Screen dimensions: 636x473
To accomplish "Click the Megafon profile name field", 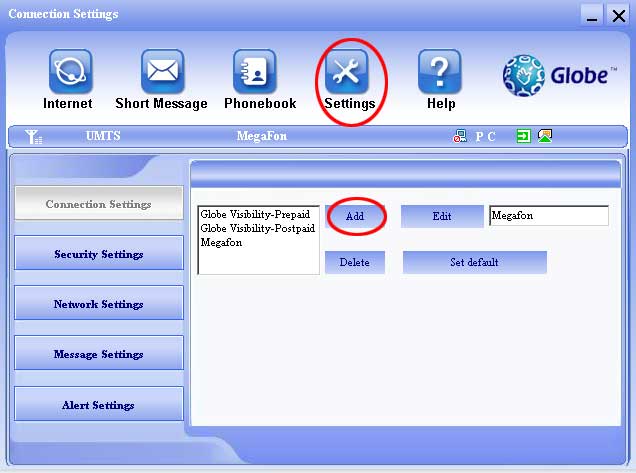I will 549,215.
